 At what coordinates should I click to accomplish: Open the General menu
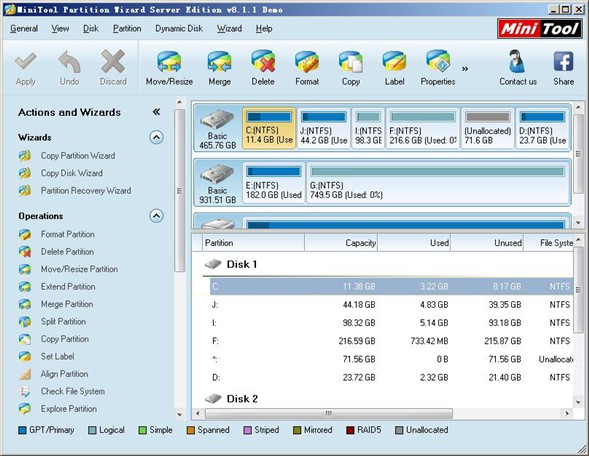click(24, 29)
